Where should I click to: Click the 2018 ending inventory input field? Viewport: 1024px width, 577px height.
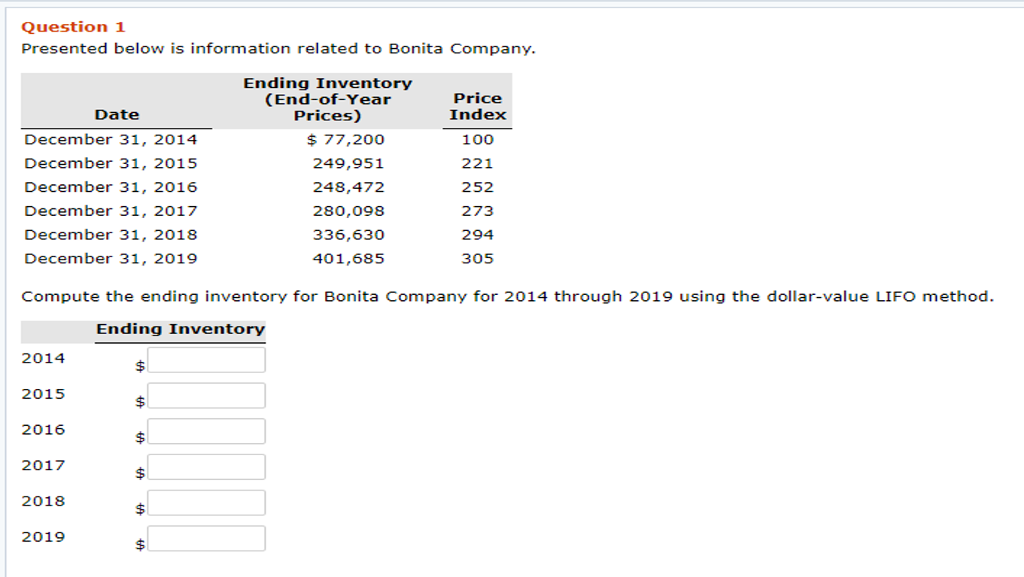coord(204,503)
